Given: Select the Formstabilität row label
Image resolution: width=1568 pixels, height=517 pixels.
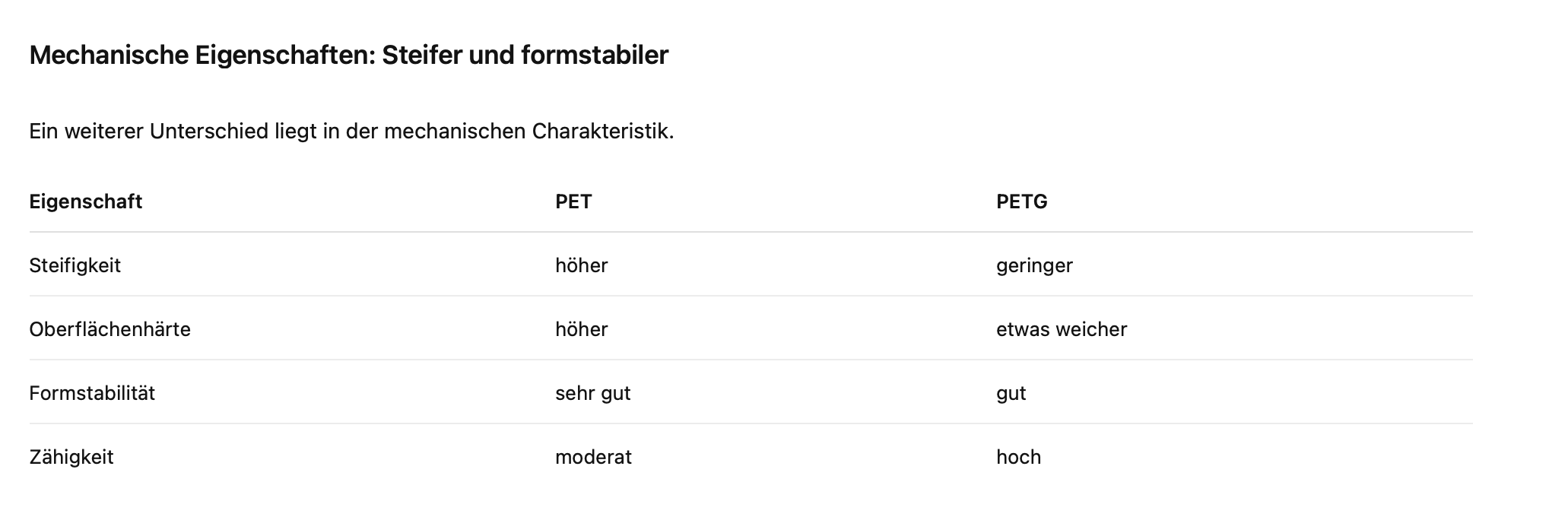Looking at the screenshot, I should (x=92, y=393).
